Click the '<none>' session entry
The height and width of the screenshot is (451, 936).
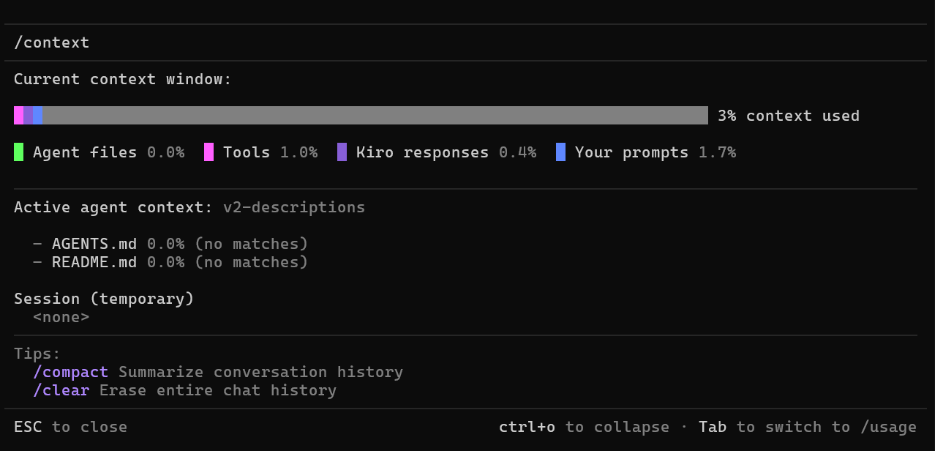[x=61, y=317]
